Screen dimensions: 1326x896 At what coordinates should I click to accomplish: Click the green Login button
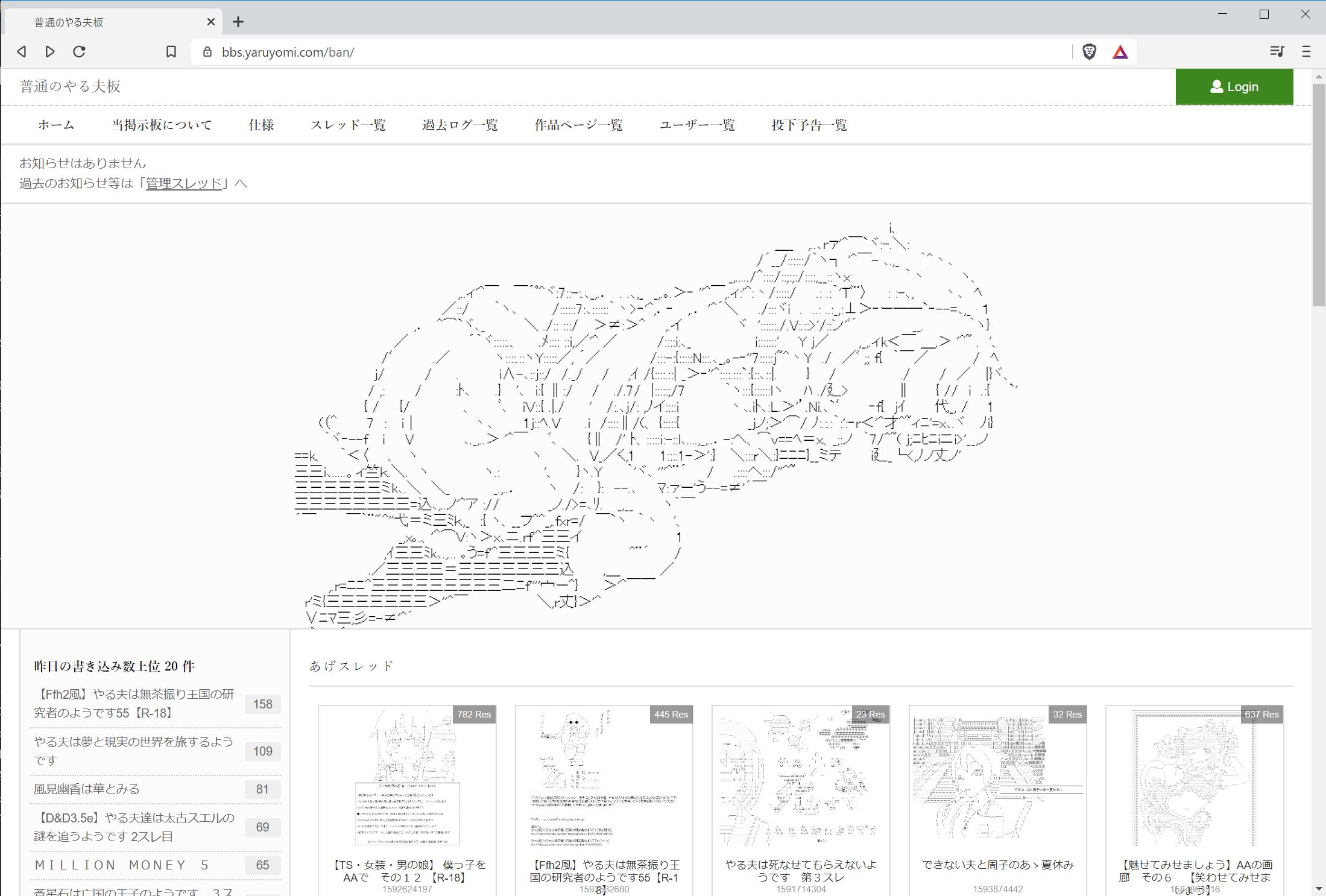pos(1234,87)
